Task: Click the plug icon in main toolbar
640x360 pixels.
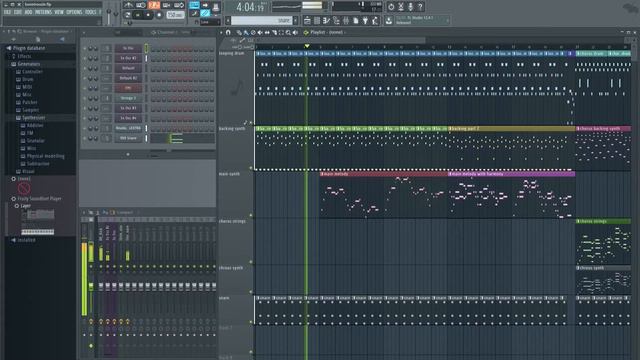Action: (365, 20)
